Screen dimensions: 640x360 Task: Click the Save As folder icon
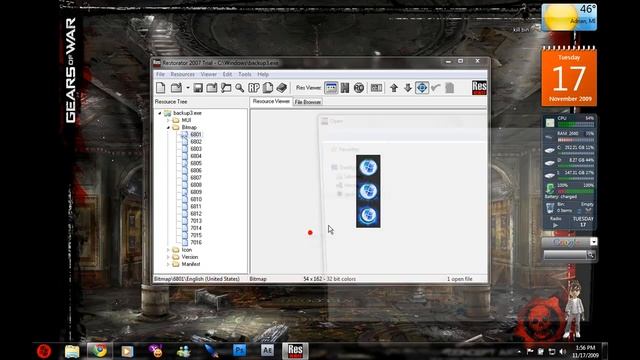[211, 88]
